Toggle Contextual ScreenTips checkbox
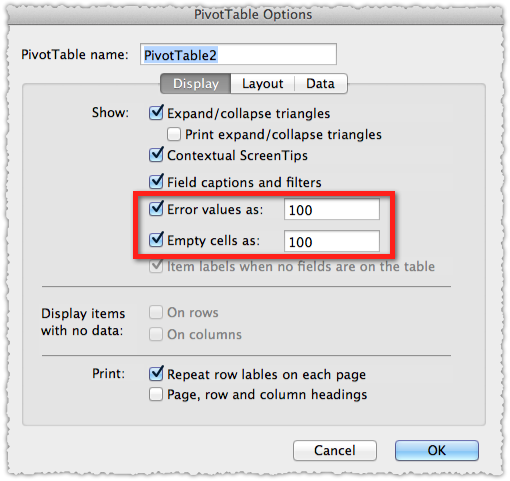Viewport: 510px width, 481px height. point(156,155)
